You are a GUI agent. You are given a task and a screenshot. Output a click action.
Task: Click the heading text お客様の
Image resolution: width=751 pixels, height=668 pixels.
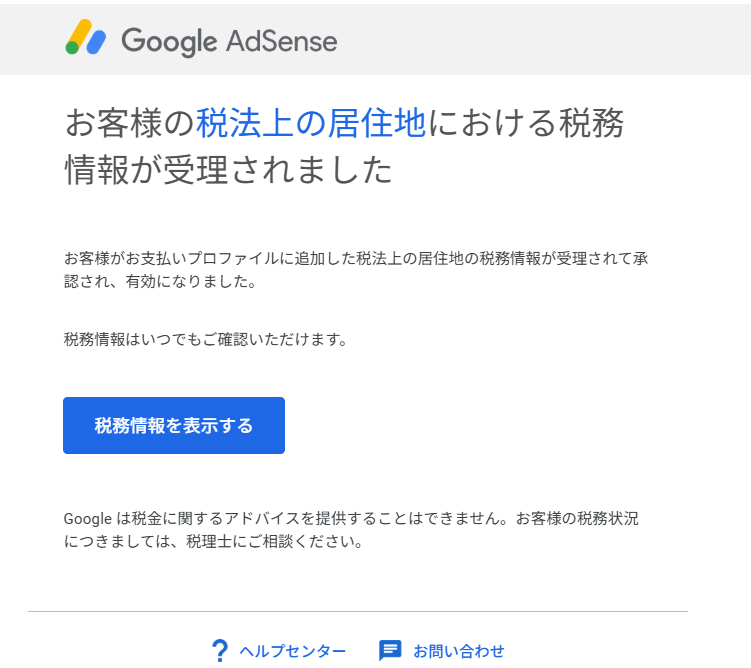pyautogui.click(x=129, y=123)
